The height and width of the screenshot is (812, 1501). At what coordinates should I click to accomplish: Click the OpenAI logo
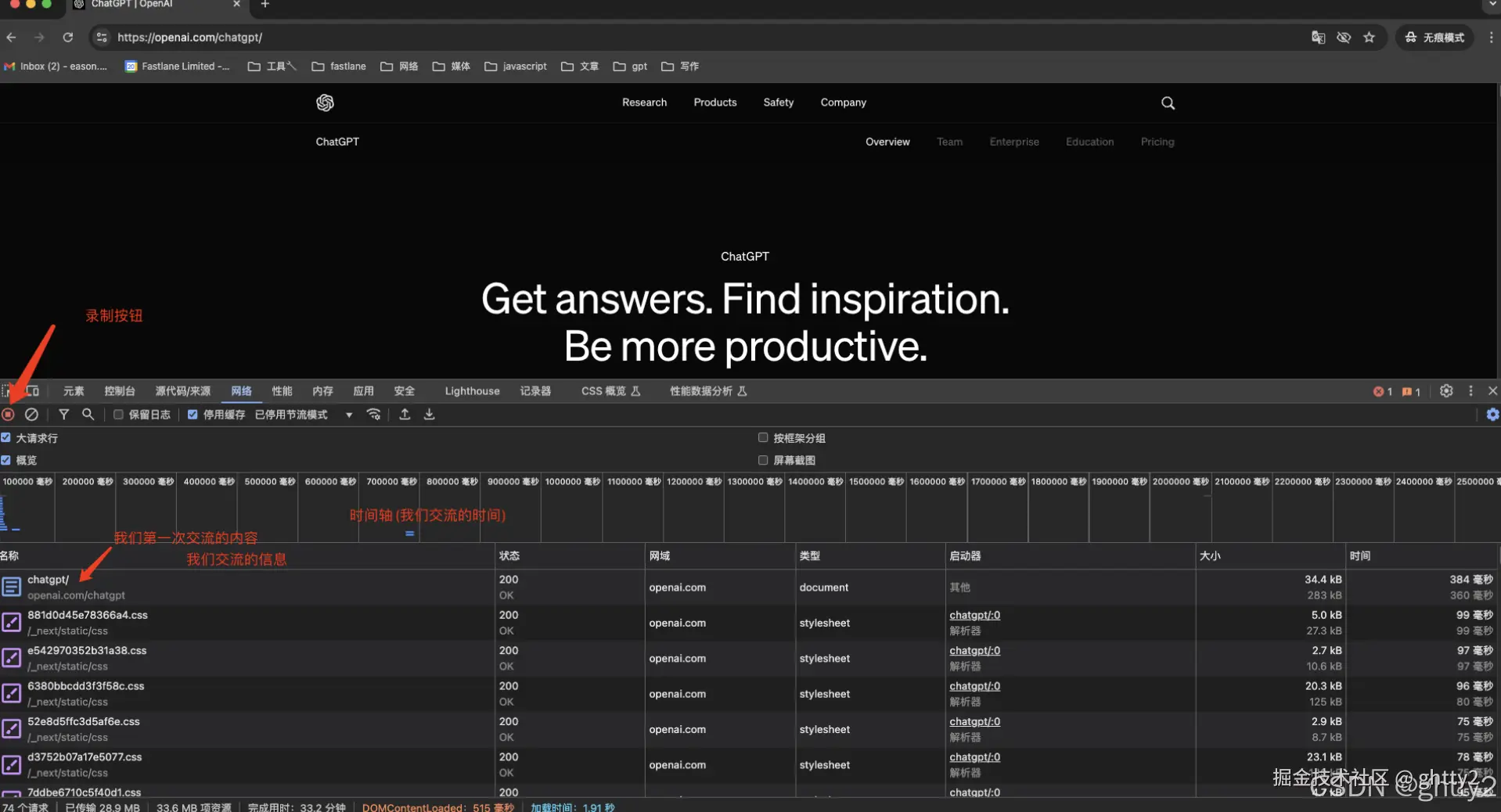coord(325,102)
